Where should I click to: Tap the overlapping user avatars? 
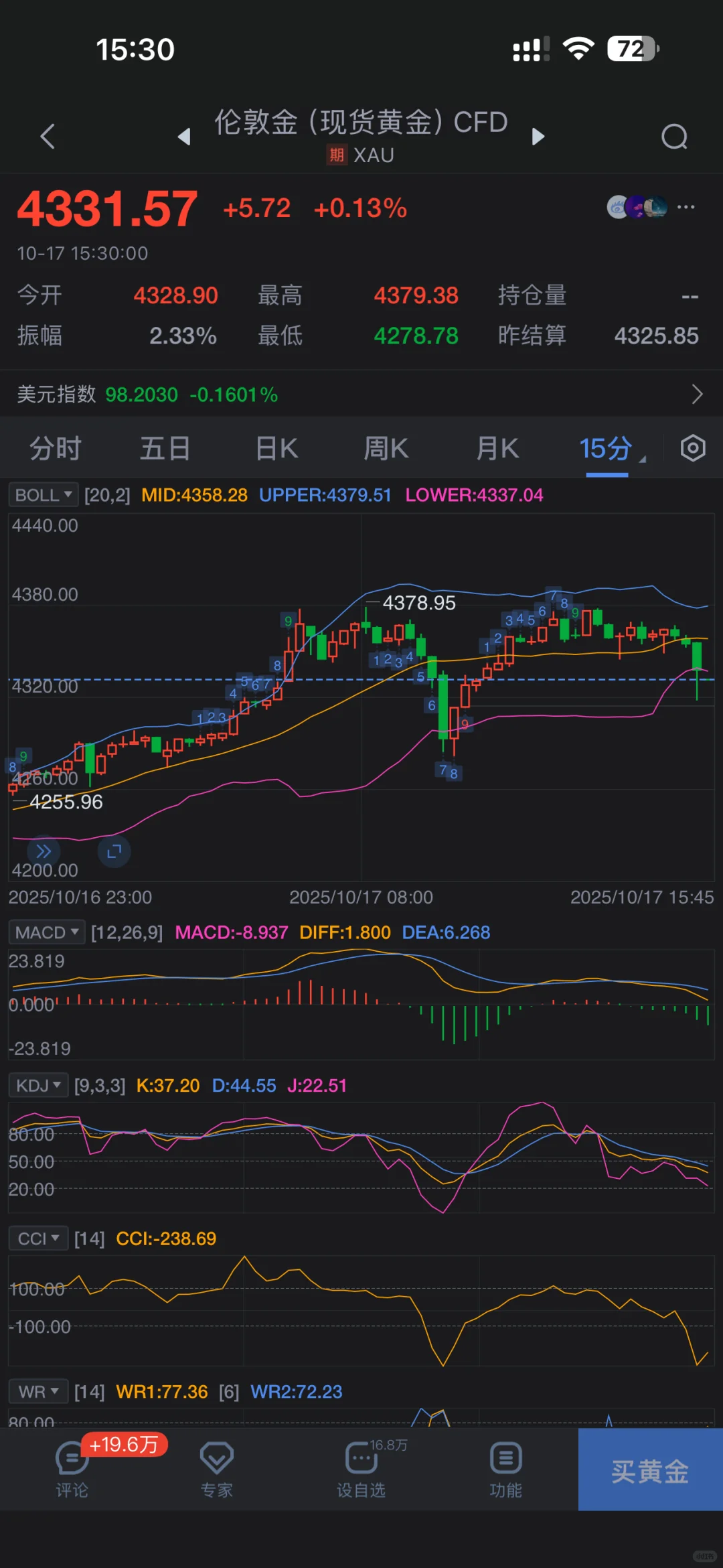tap(637, 207)
